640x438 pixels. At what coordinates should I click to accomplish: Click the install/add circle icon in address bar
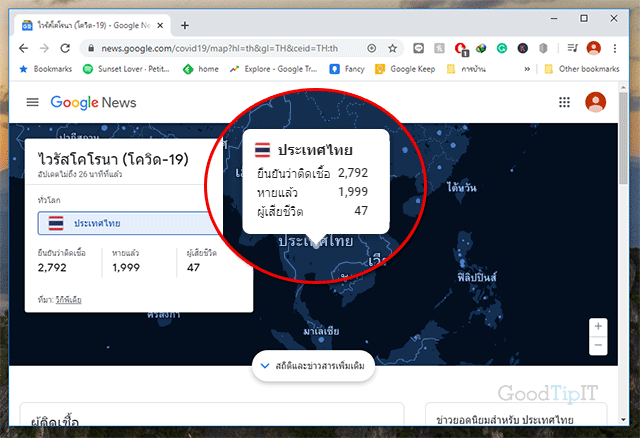click(x=371, y=49)
